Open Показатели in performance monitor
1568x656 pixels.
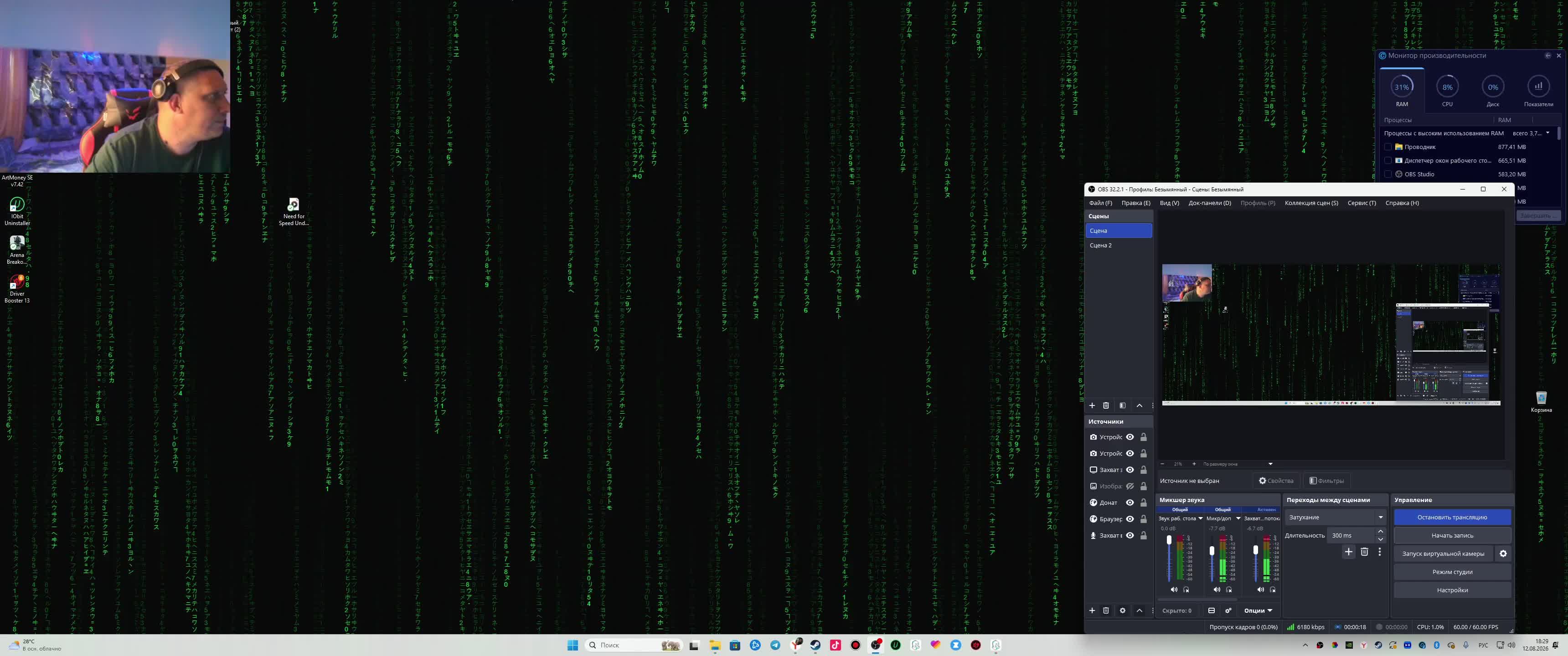[x=1538, y=91]
